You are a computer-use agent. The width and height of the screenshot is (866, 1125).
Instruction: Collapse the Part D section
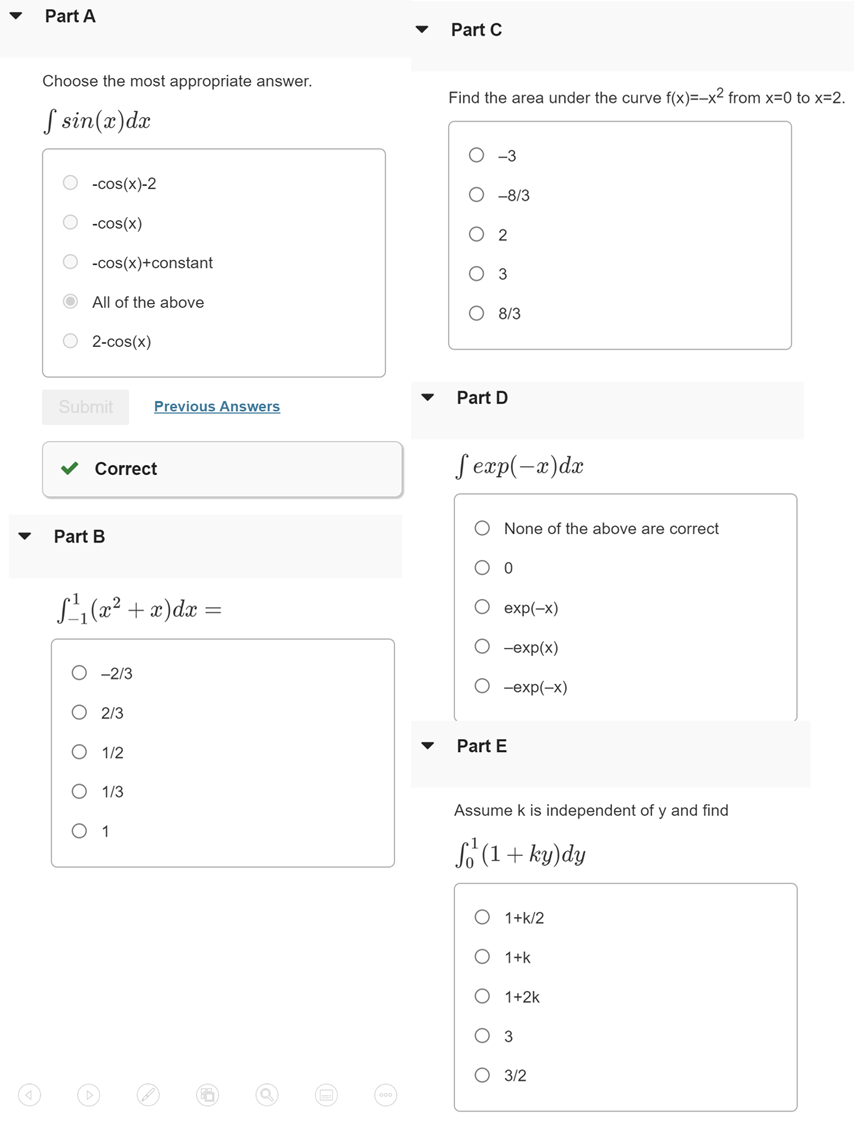tap(427, 396)
